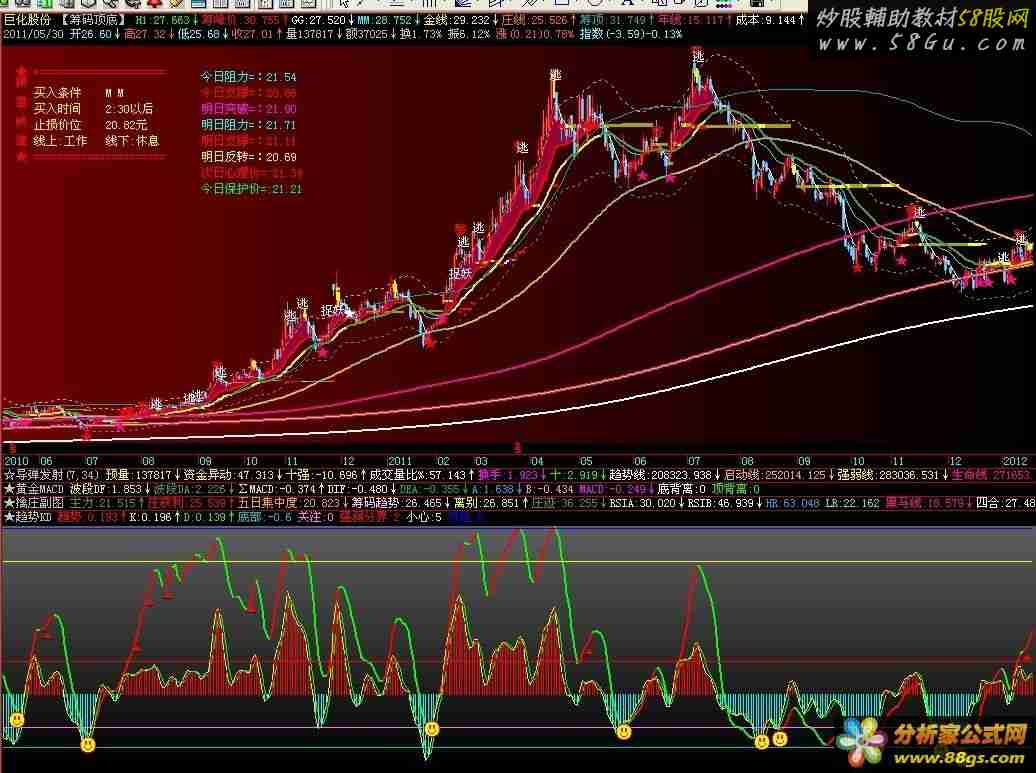Click the 2010 year label on time axis
The height and width of the screenshot is (773, 1036).
click(17, 460)
